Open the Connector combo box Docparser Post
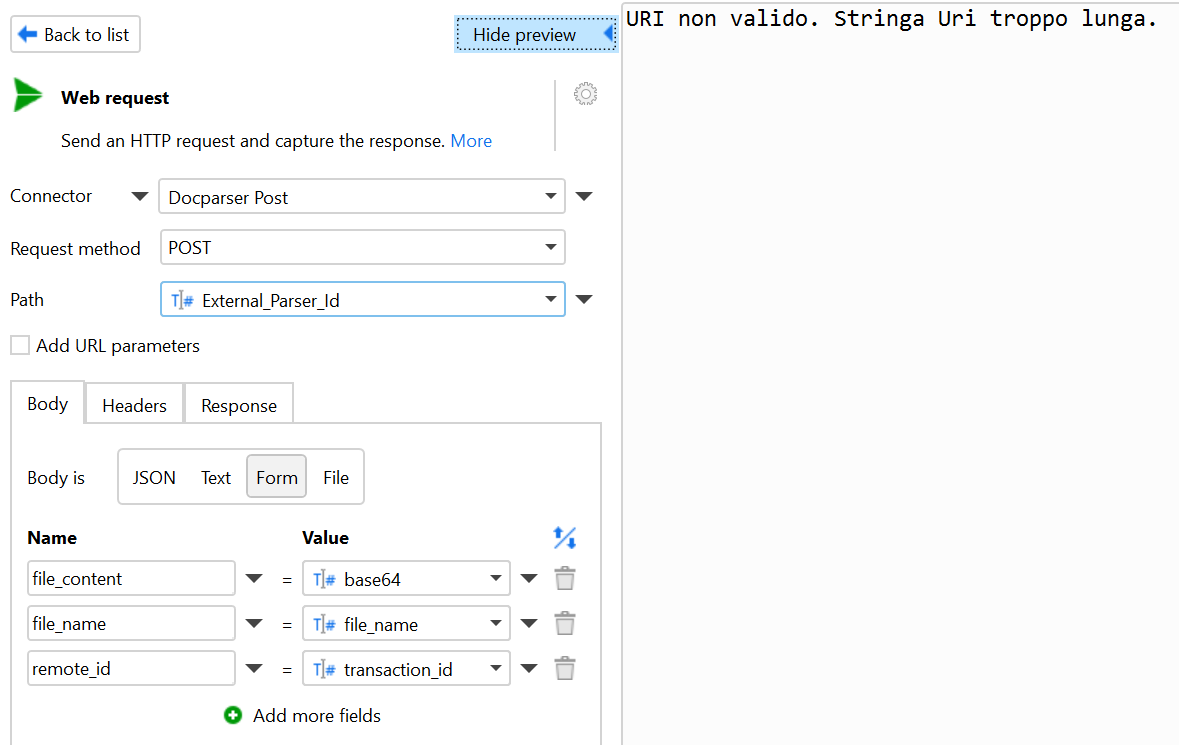The image size is (1179, 745). [x=362, y=196]
